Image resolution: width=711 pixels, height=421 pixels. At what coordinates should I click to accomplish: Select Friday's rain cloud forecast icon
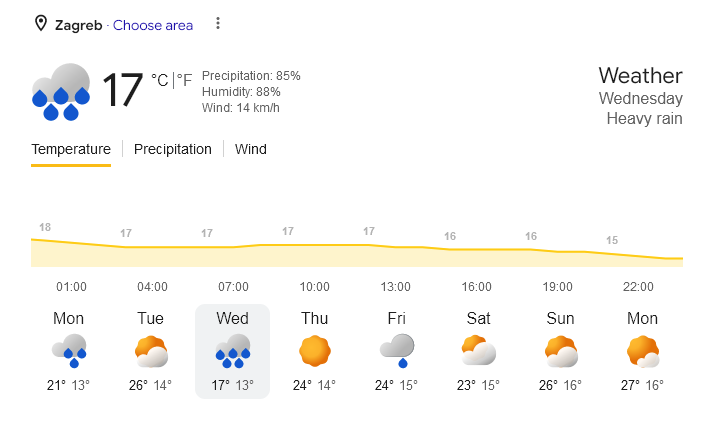pos(397,351)
